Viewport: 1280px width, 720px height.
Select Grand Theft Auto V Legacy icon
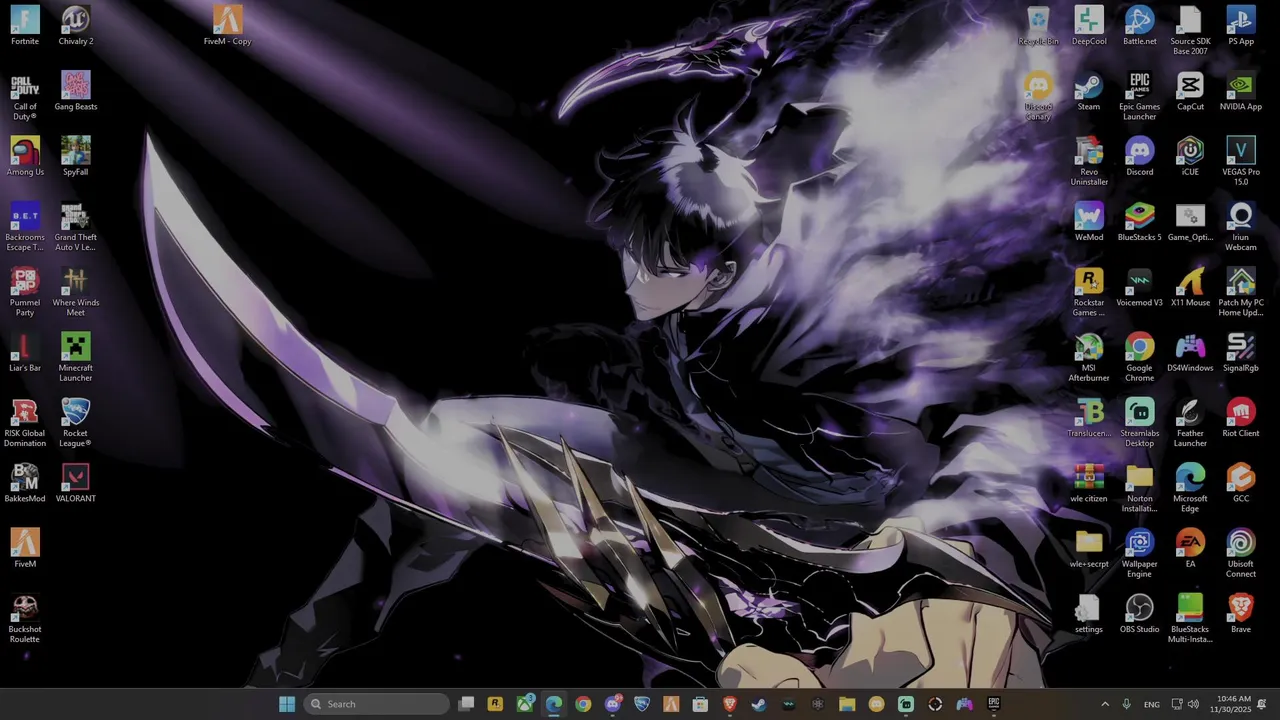76,228
